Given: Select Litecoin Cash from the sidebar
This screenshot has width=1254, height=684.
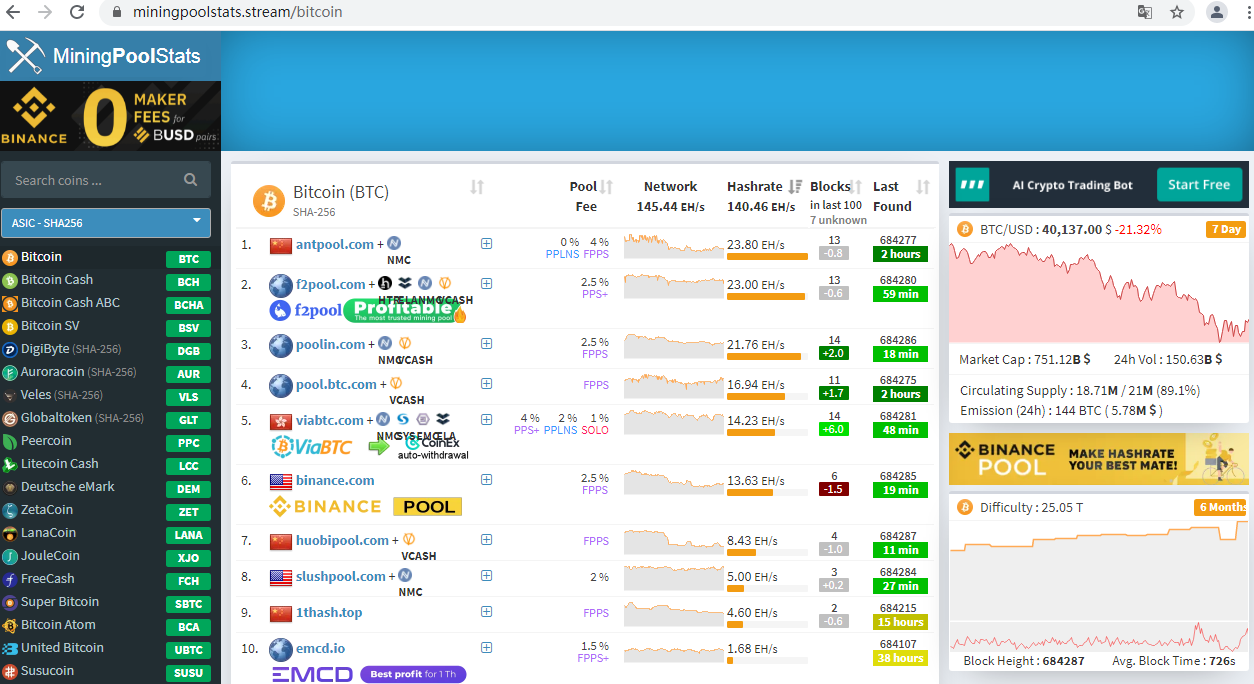Looking at the screenshot, I should (60, 464).
